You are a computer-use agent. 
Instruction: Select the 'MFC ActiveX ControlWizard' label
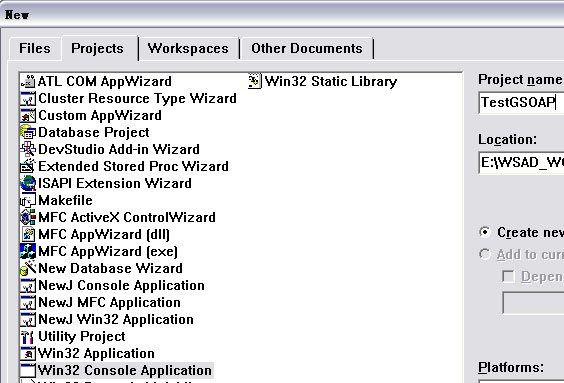[127, 217]
